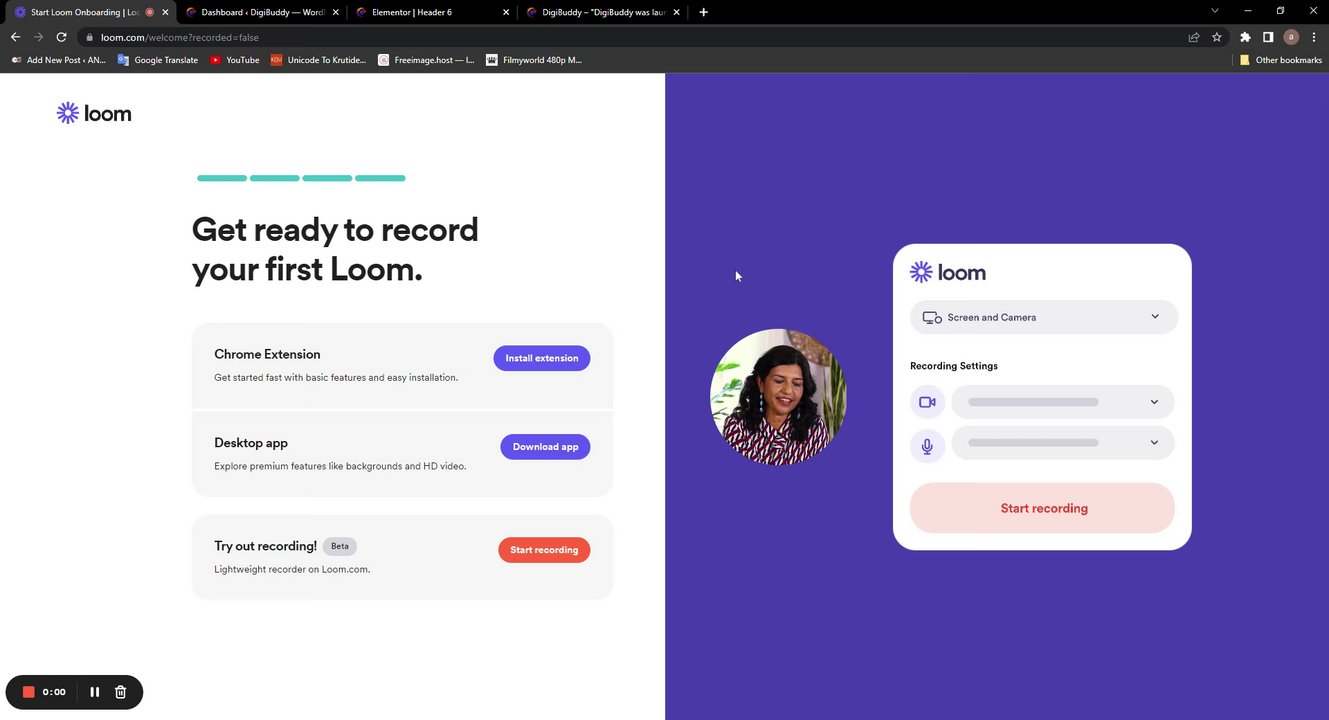Click the presenter camera bubble thumbnail
The width and height of the screenshot is (1329, 720).
tap(778, 397)
